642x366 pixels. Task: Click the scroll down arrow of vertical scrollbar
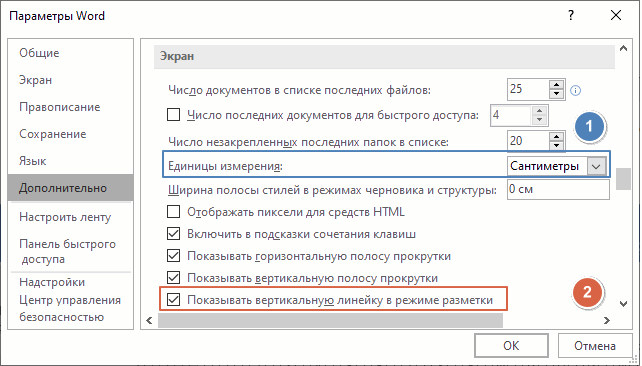623,304
